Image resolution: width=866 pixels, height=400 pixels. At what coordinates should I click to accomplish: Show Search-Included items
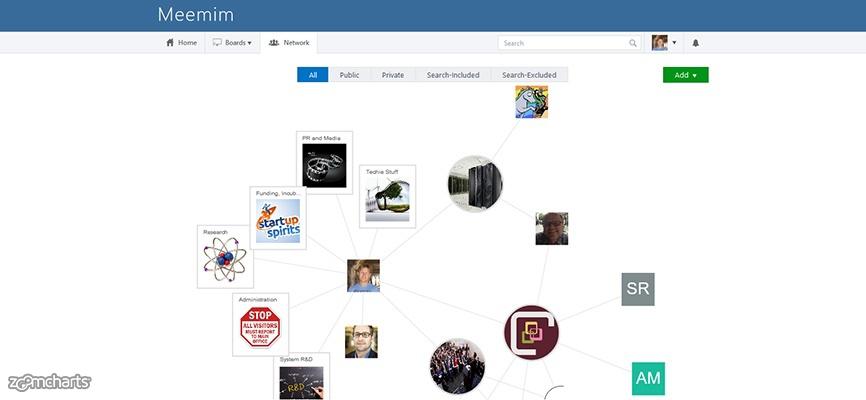point(453,75)
